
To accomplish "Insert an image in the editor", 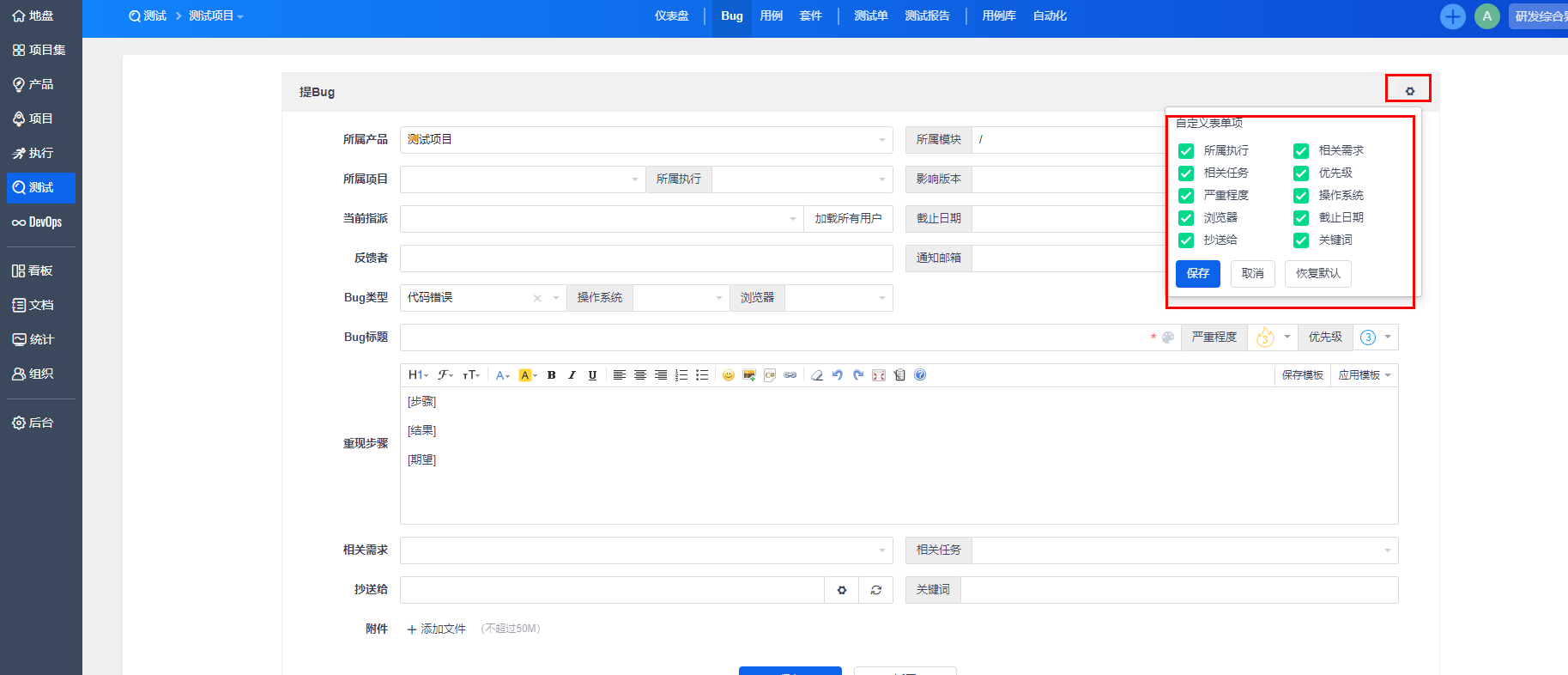I will (749, 375).
